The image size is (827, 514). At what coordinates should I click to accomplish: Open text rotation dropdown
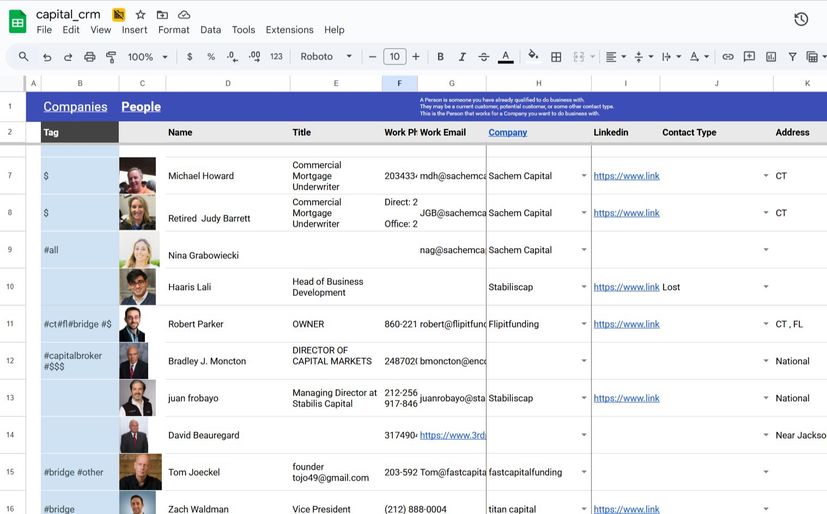click(699, 57)
